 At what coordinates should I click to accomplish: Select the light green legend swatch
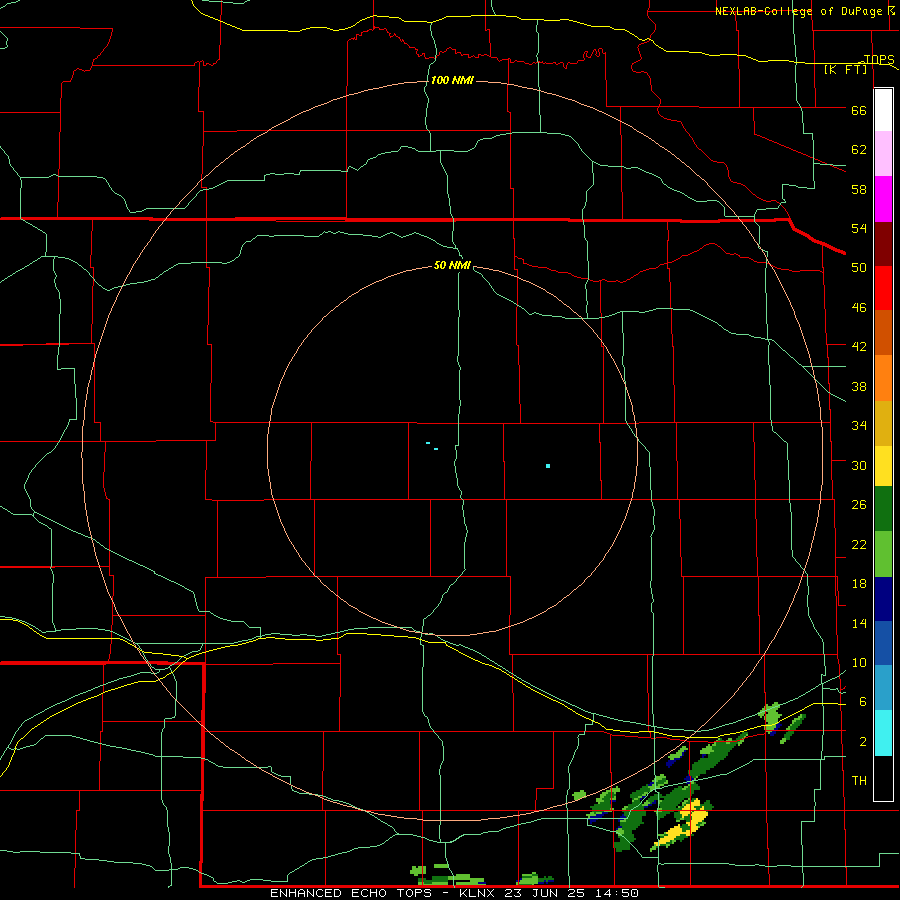click(x=883, y=554)
